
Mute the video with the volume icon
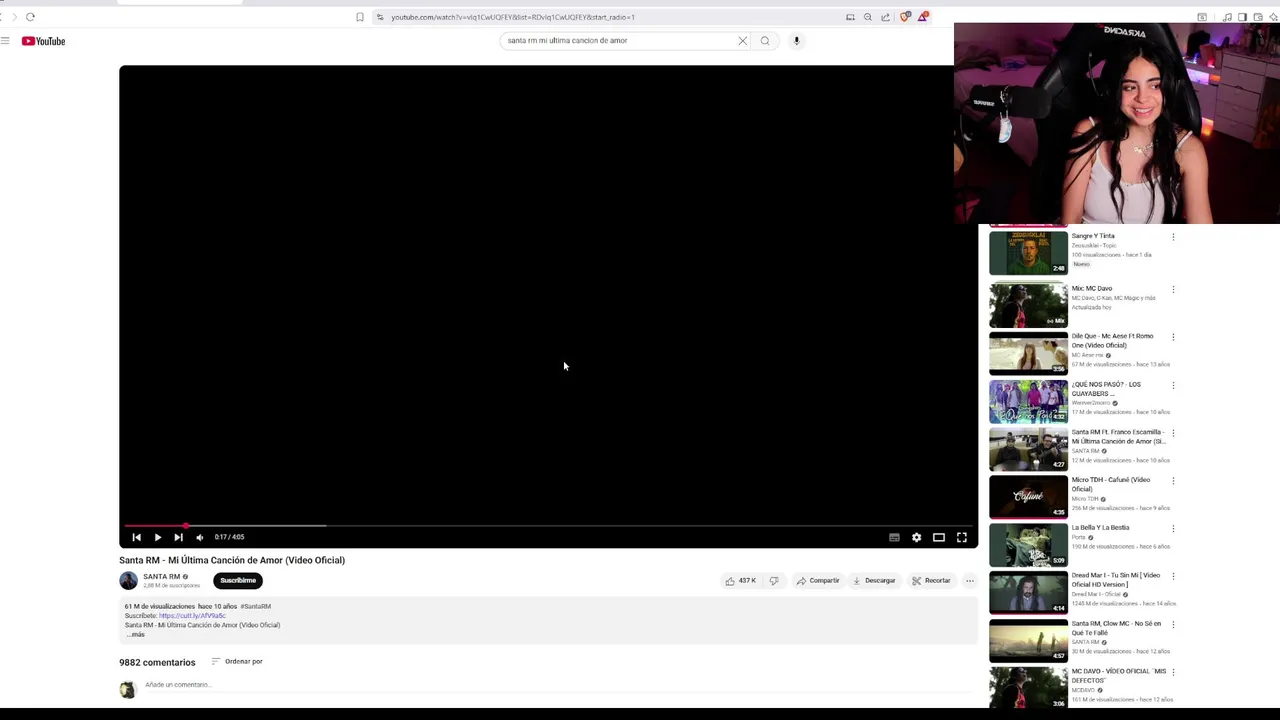[x=199, y=537]
